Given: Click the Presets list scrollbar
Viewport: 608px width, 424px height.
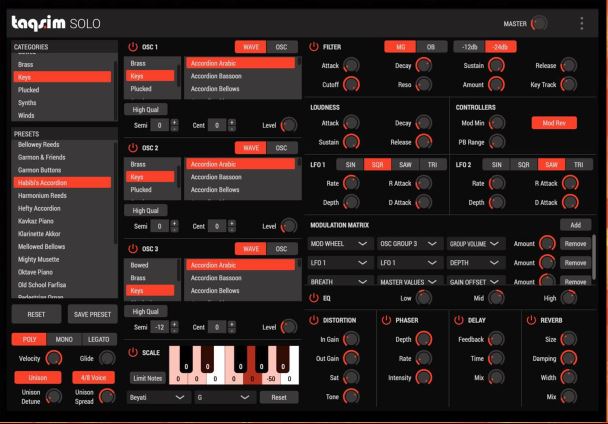Looking at the screenshot, I should 116,194.
